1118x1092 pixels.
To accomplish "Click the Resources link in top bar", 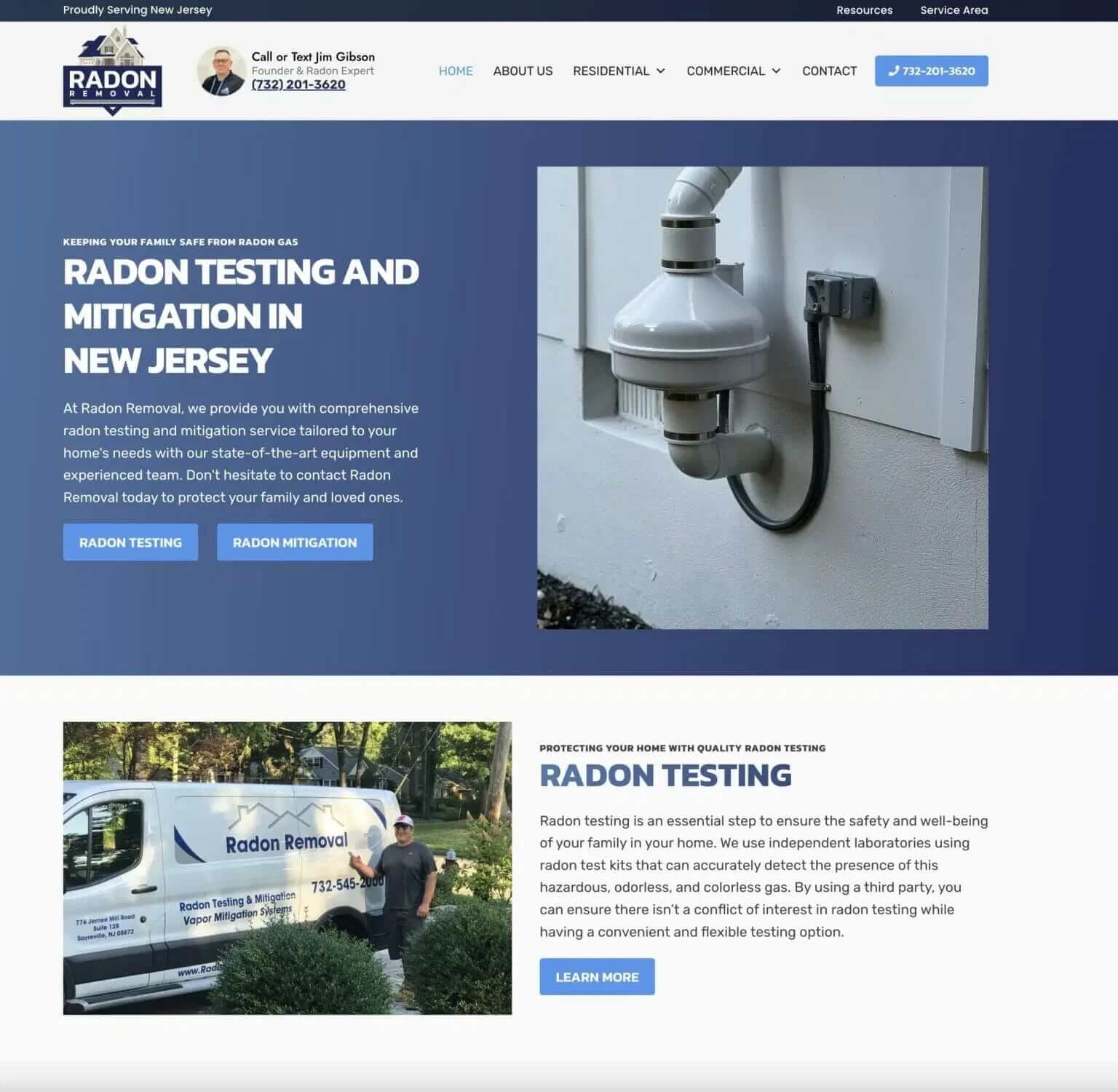I will tap(864, 10).
